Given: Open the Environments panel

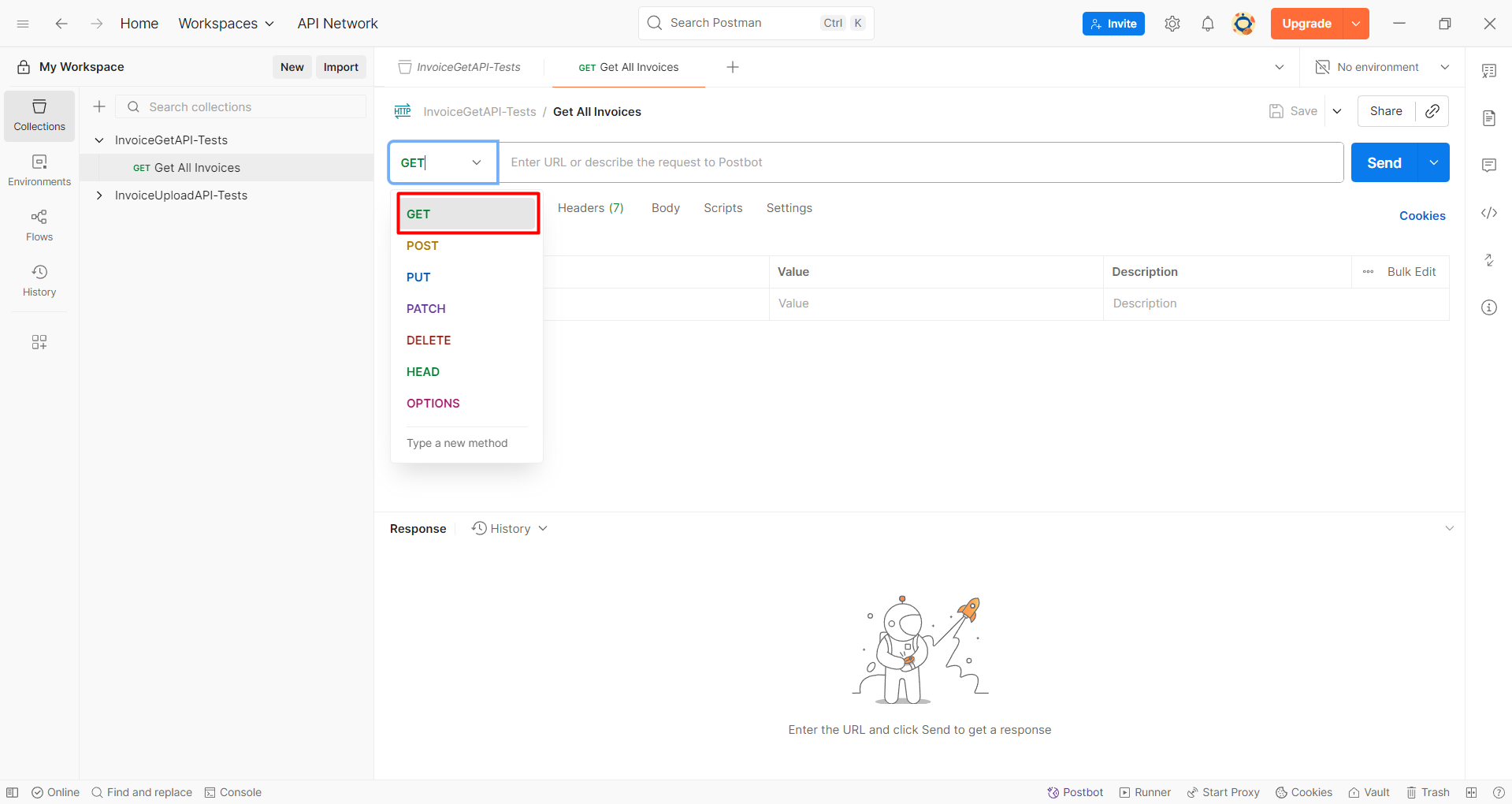Looking at the screenshot, I should 39,169.
